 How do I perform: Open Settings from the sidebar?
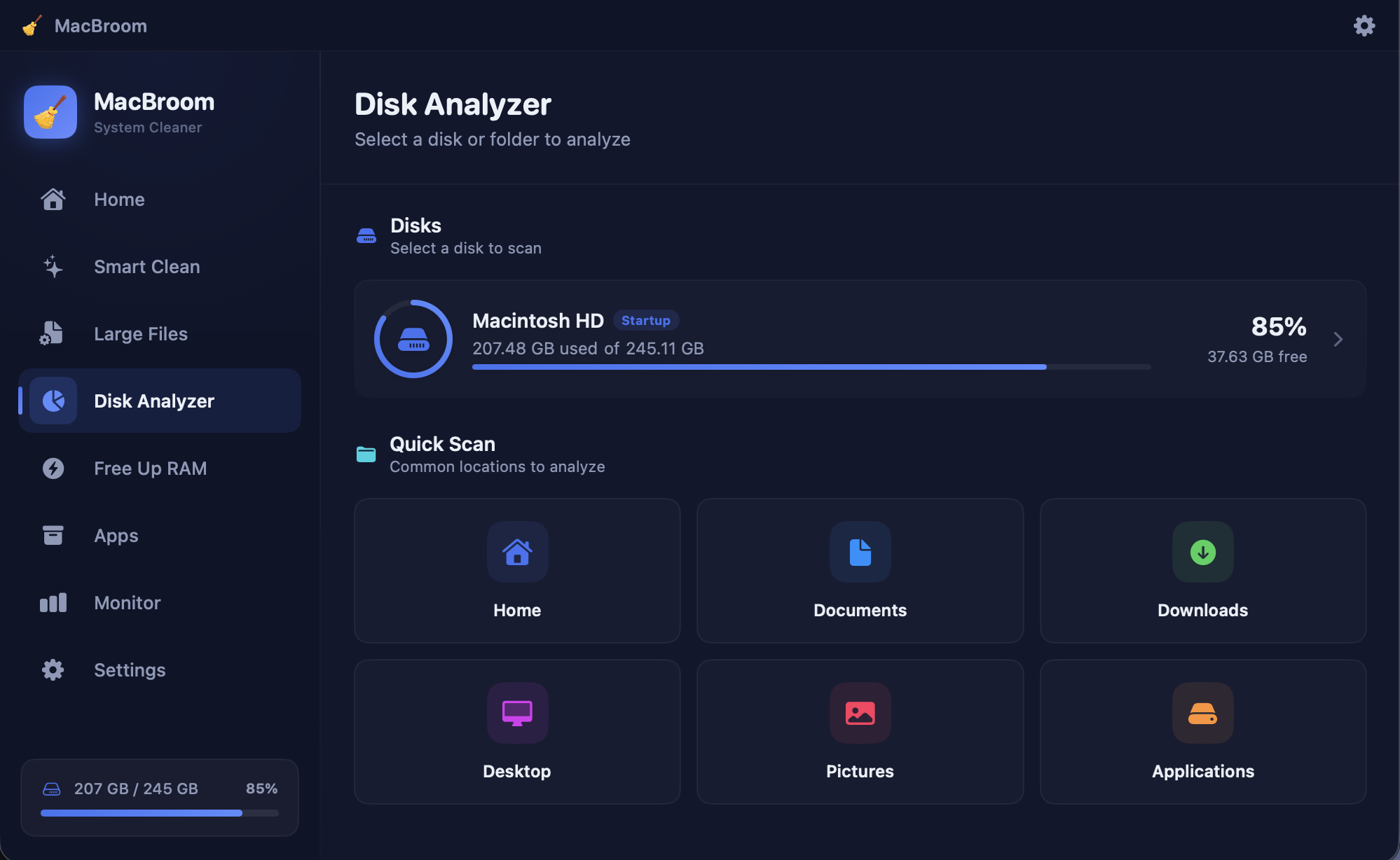[x=160, y=670]
